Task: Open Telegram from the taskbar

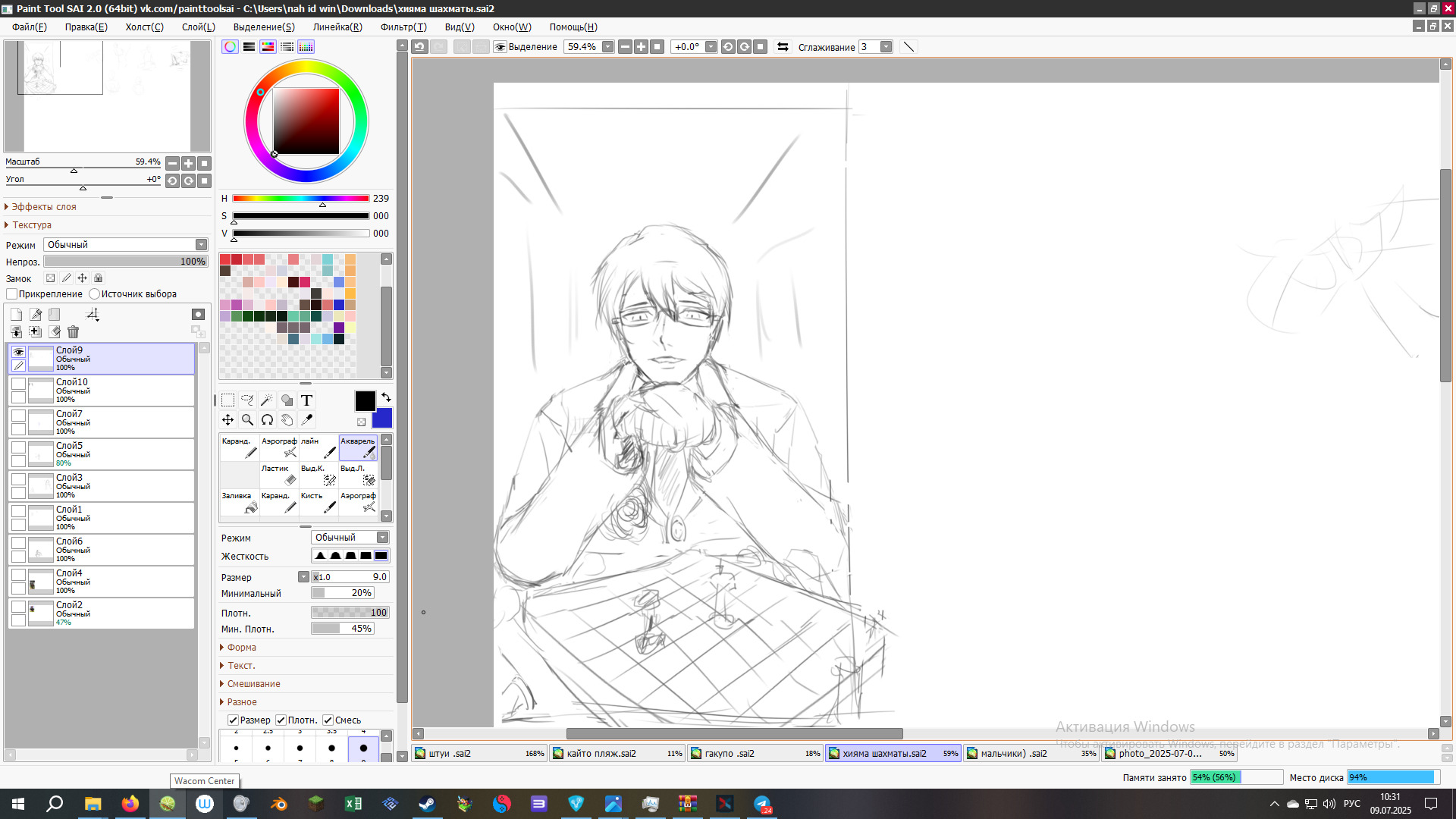Action: tap(762, 804)
